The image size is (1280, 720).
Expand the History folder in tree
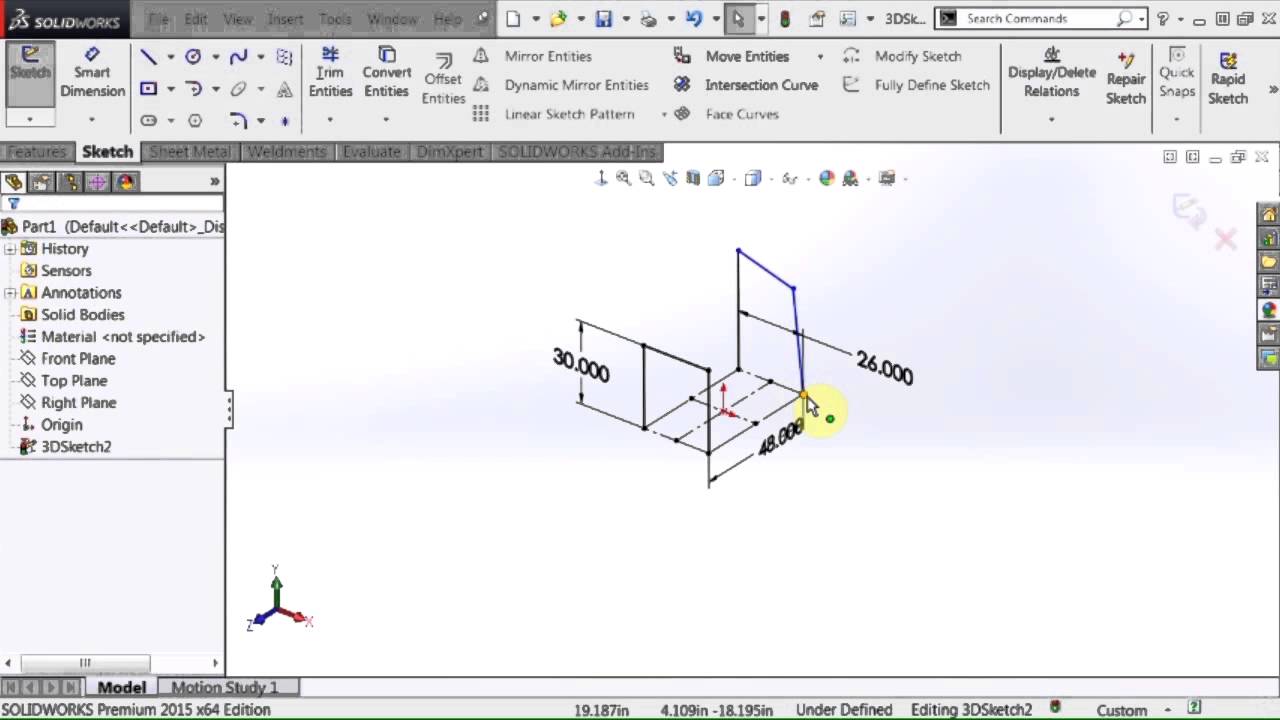tap(10, 249)
